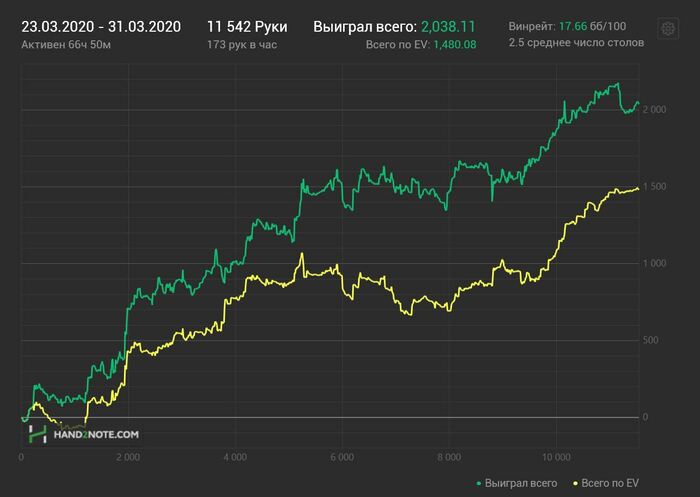Click the EV total value 1,480.08
Screen dimensions: 700x497
click(454, 45)
